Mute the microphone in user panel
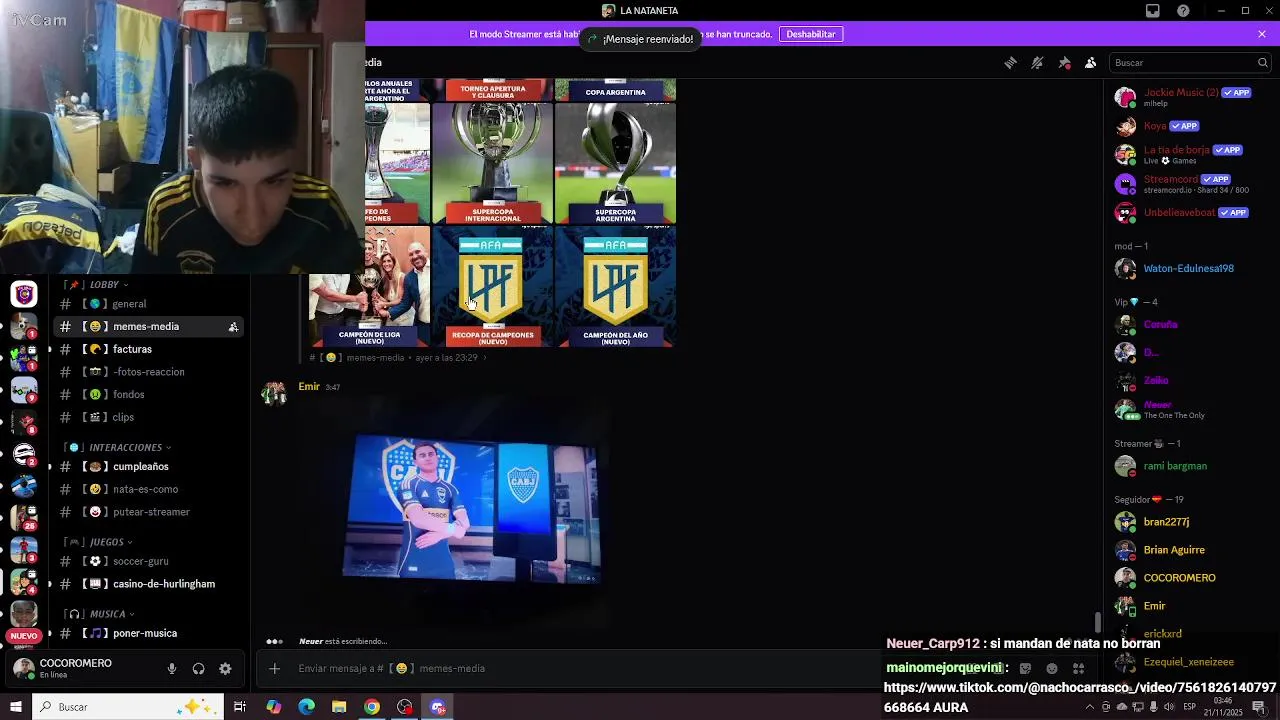 [x=172, y=669]
